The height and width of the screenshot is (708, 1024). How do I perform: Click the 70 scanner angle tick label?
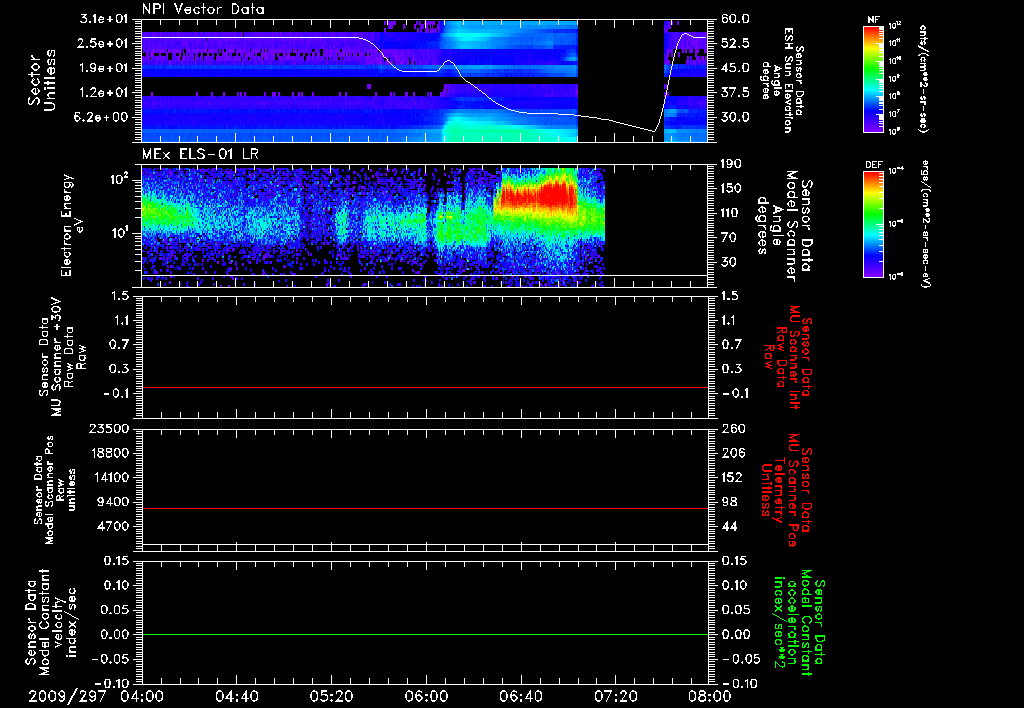728,238
